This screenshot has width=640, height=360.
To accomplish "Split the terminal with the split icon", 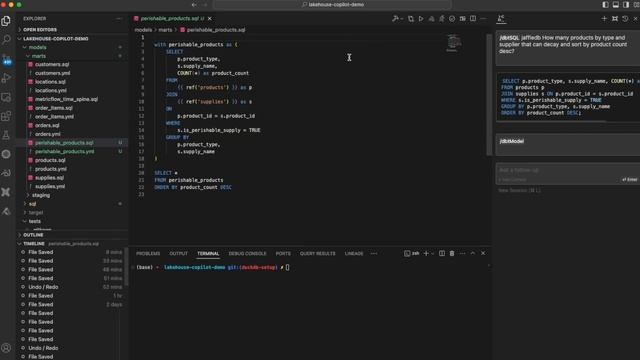I will tap(442, 253).
